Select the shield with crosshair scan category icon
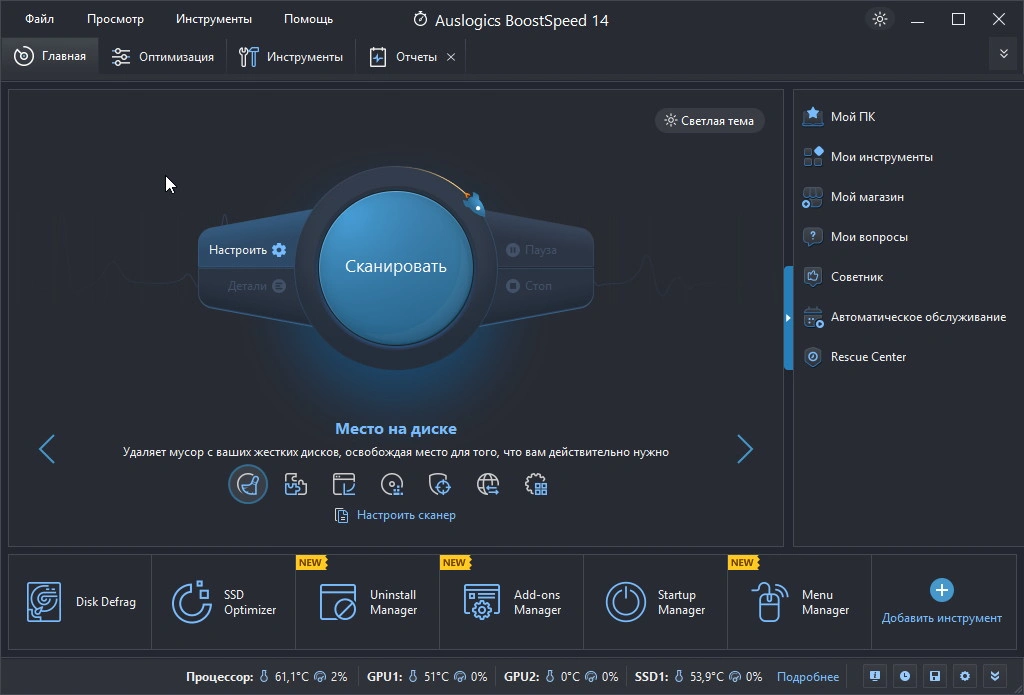 point(440,485)
